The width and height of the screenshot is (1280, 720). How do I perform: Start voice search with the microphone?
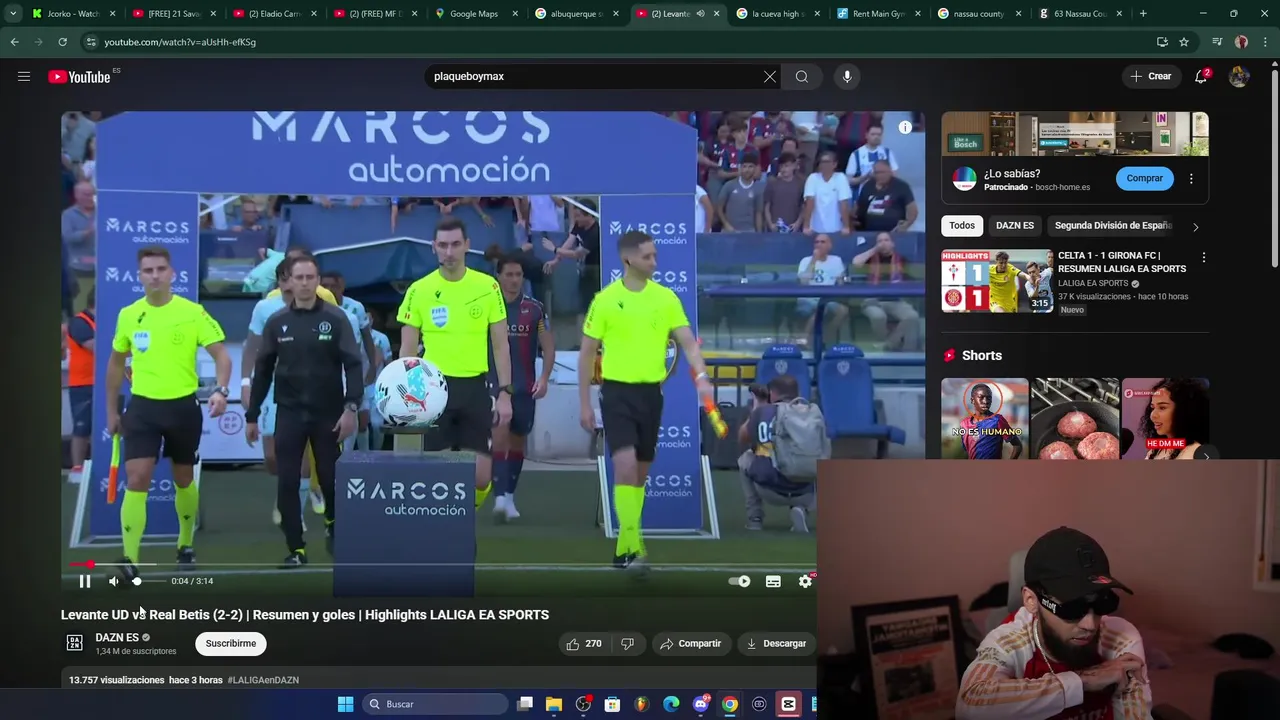click(847, 76)
